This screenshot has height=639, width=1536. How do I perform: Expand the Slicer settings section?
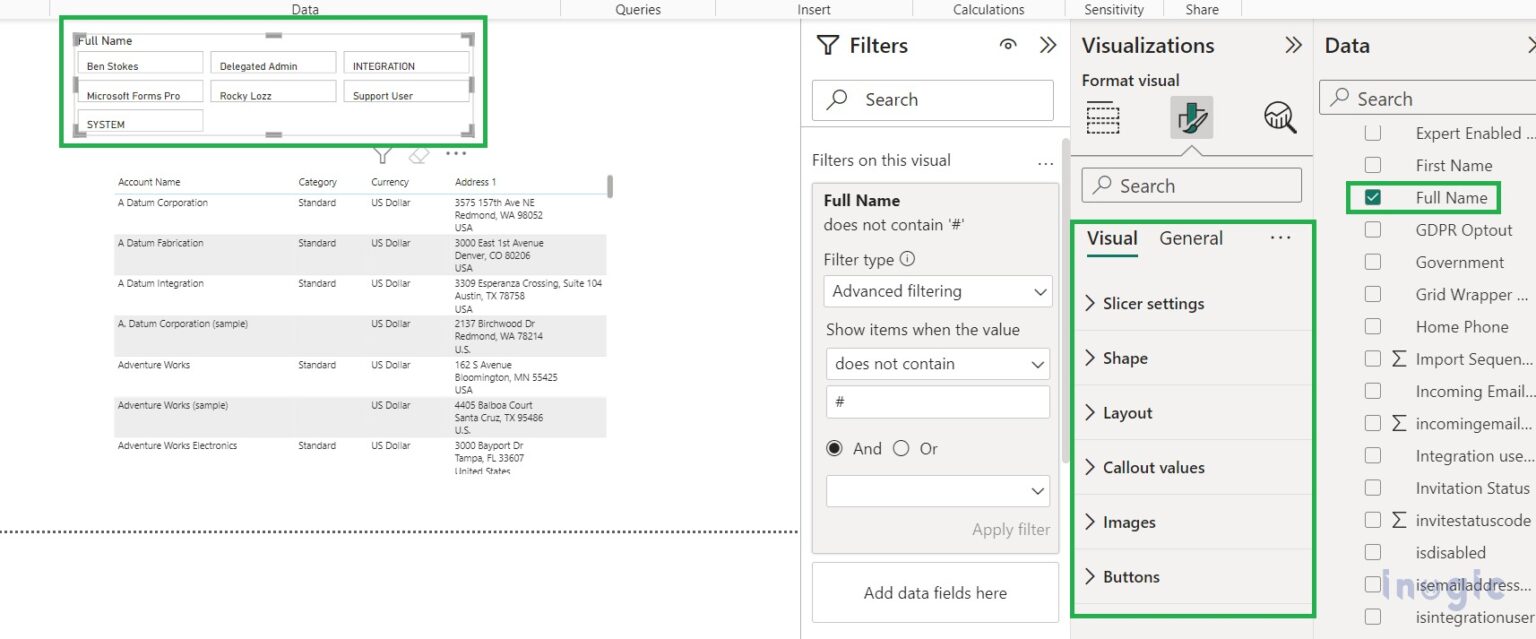point(1153,304)
